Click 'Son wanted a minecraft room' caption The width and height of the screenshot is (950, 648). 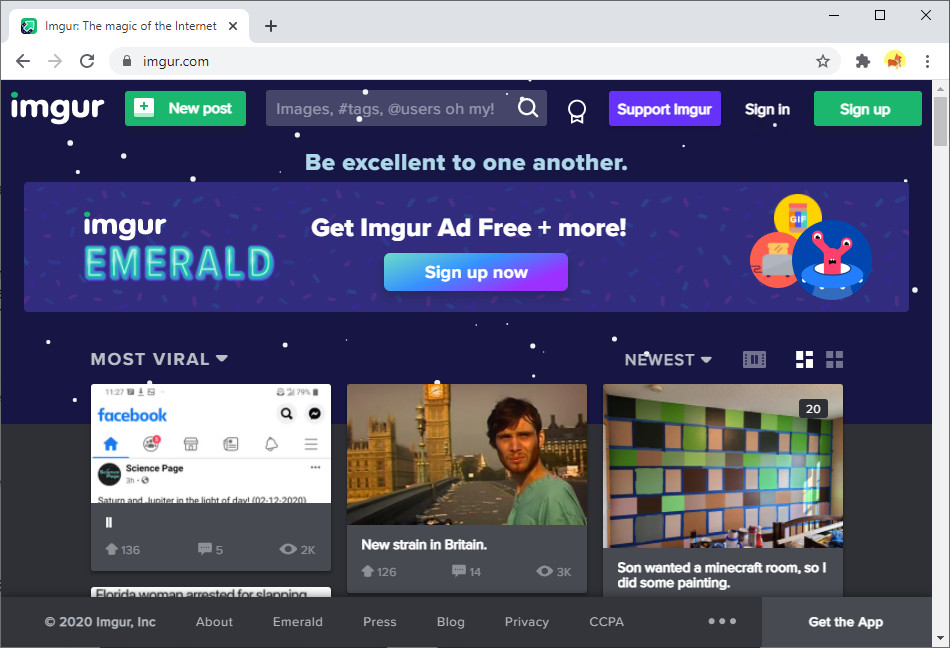[721, 575]
